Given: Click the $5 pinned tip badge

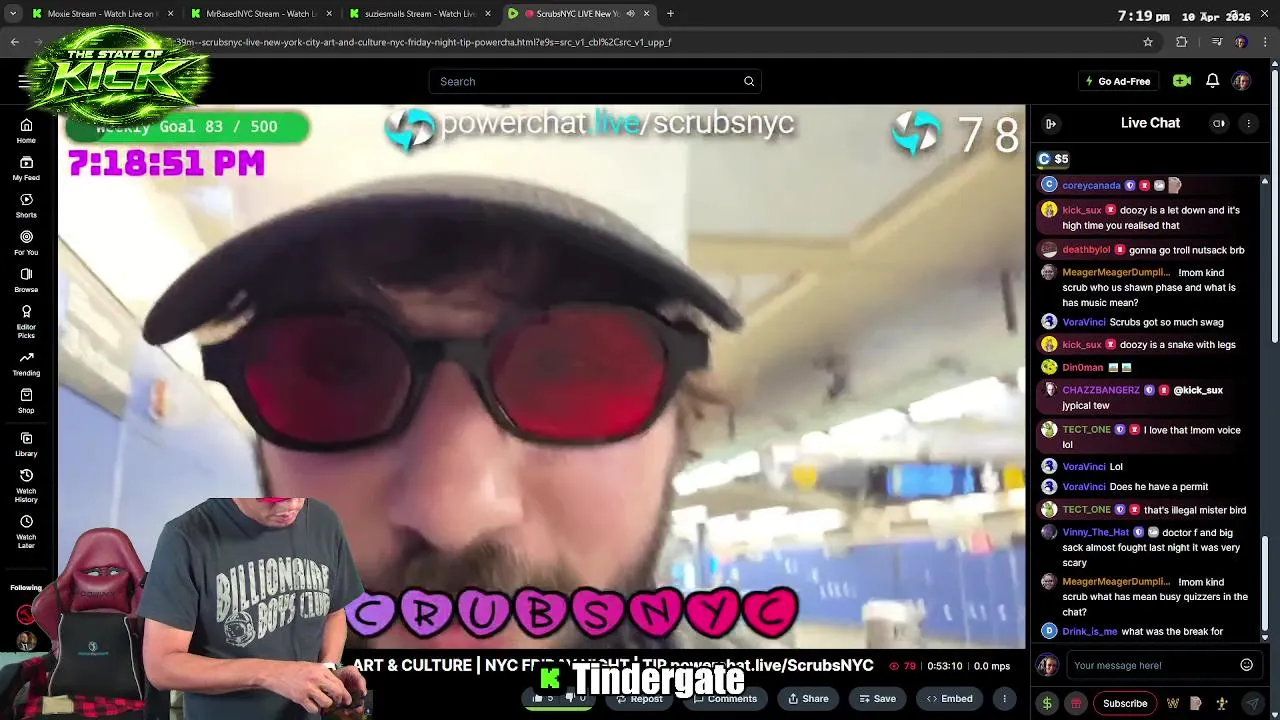Looking at the screenshot, I should (x=1053, y=159).
